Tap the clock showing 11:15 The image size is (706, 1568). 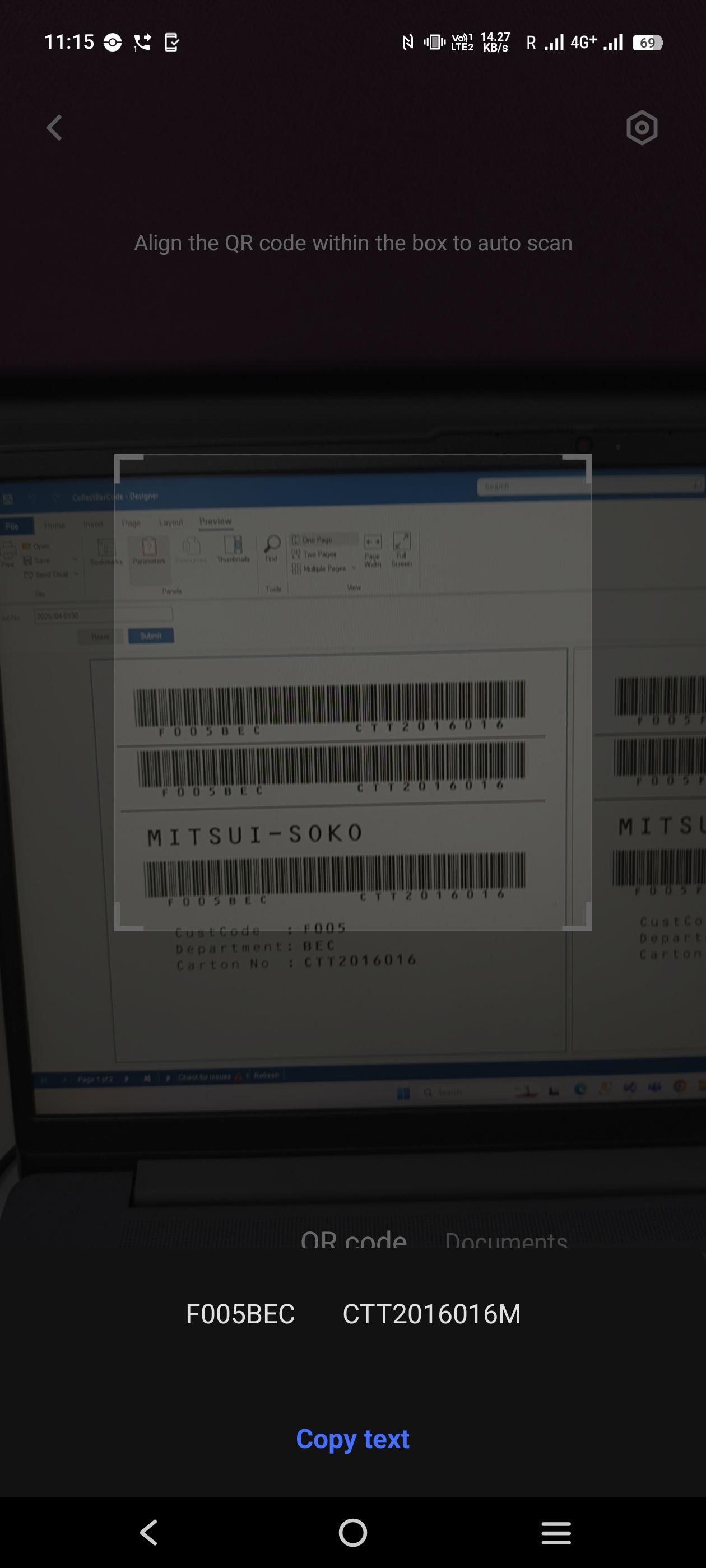(69, 42)
